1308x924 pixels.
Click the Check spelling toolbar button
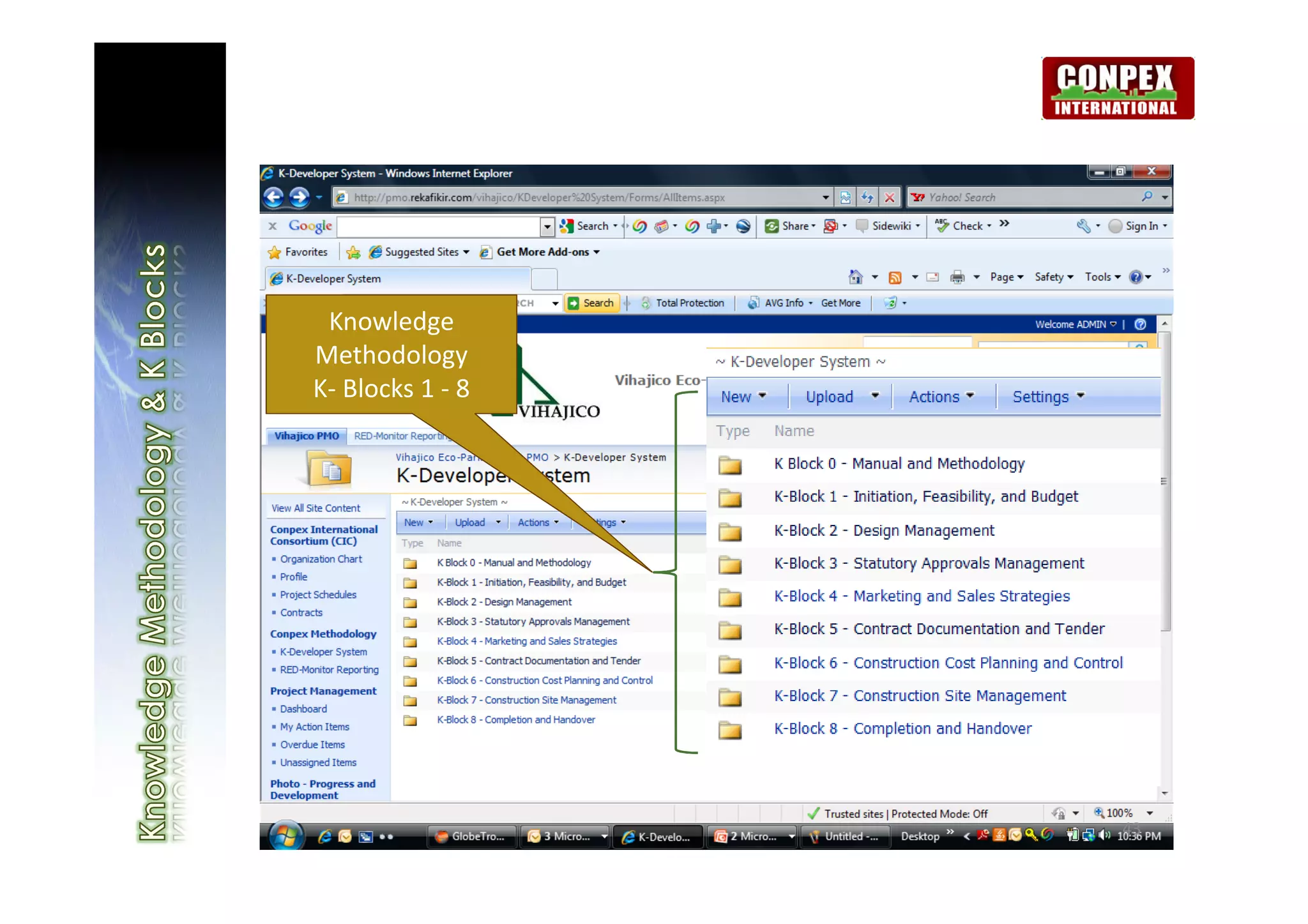(x=963, y=226)
